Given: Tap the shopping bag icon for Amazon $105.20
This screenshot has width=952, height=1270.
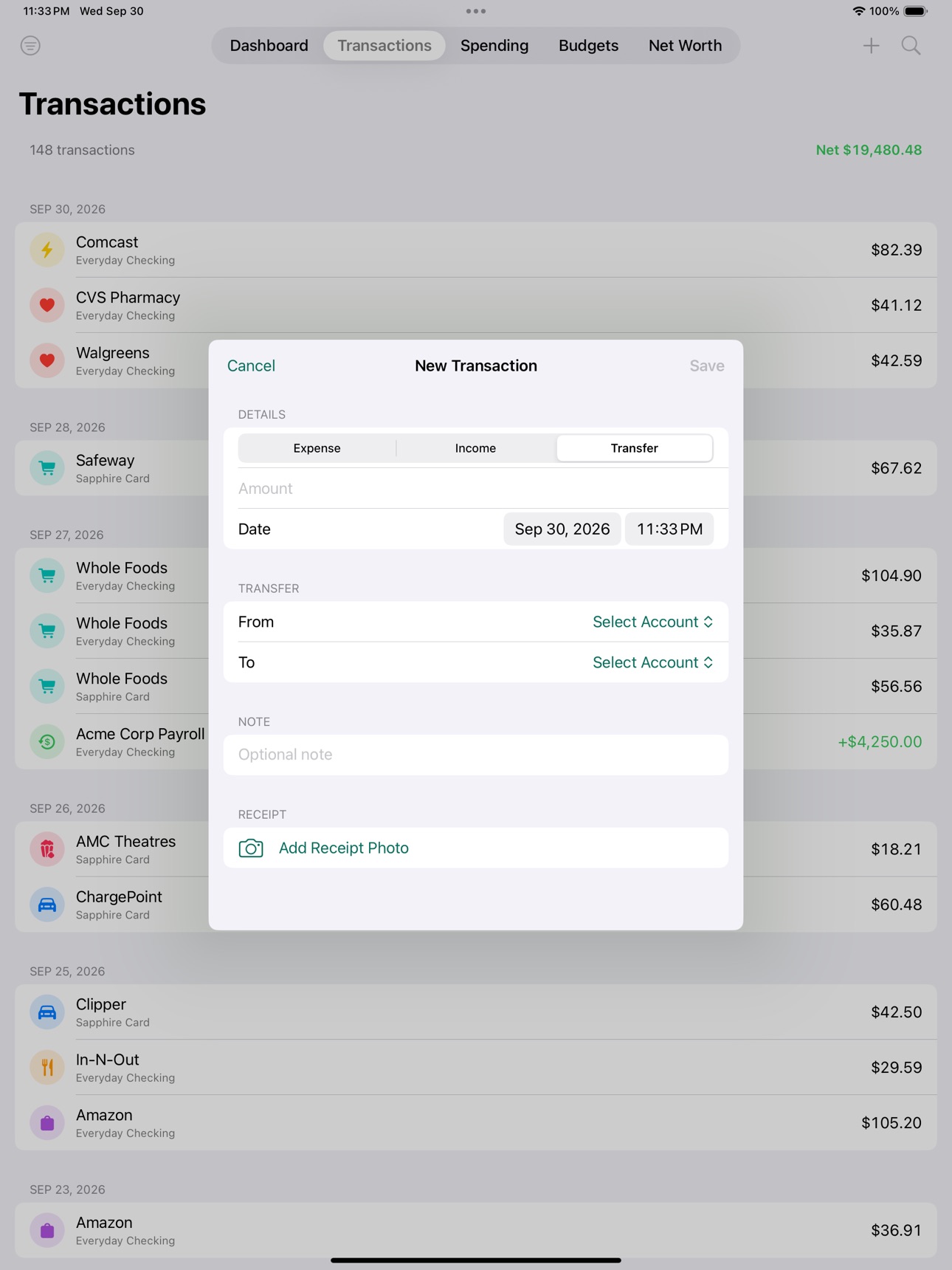Looking at the screenshot, I should (47, 1123).
